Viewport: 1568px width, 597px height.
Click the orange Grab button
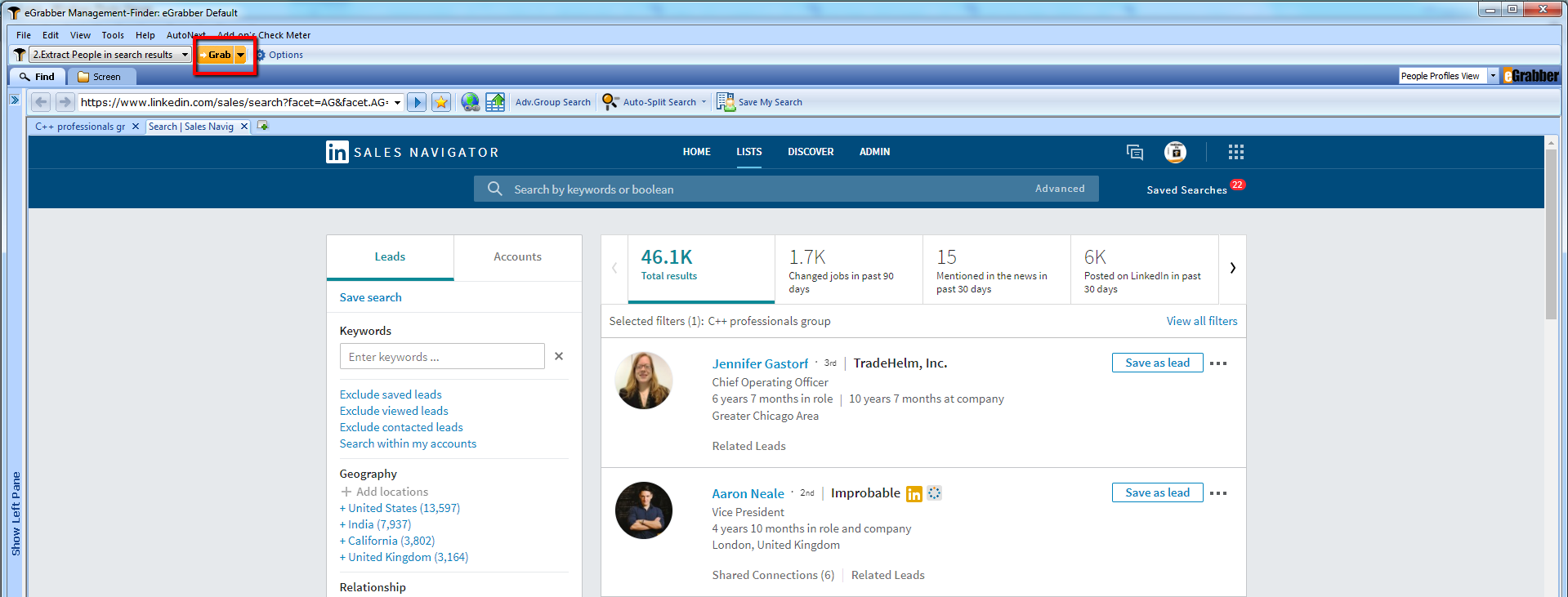point(217,55)
